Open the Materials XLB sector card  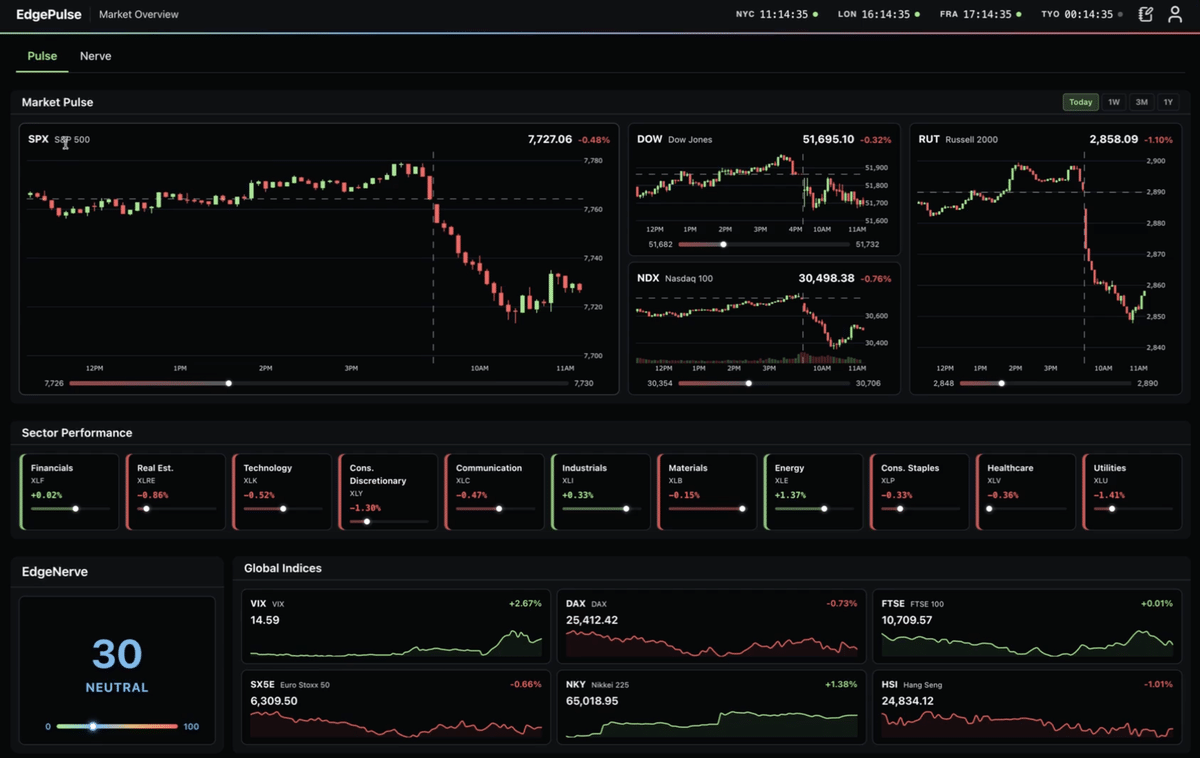(x=706, y=492)
